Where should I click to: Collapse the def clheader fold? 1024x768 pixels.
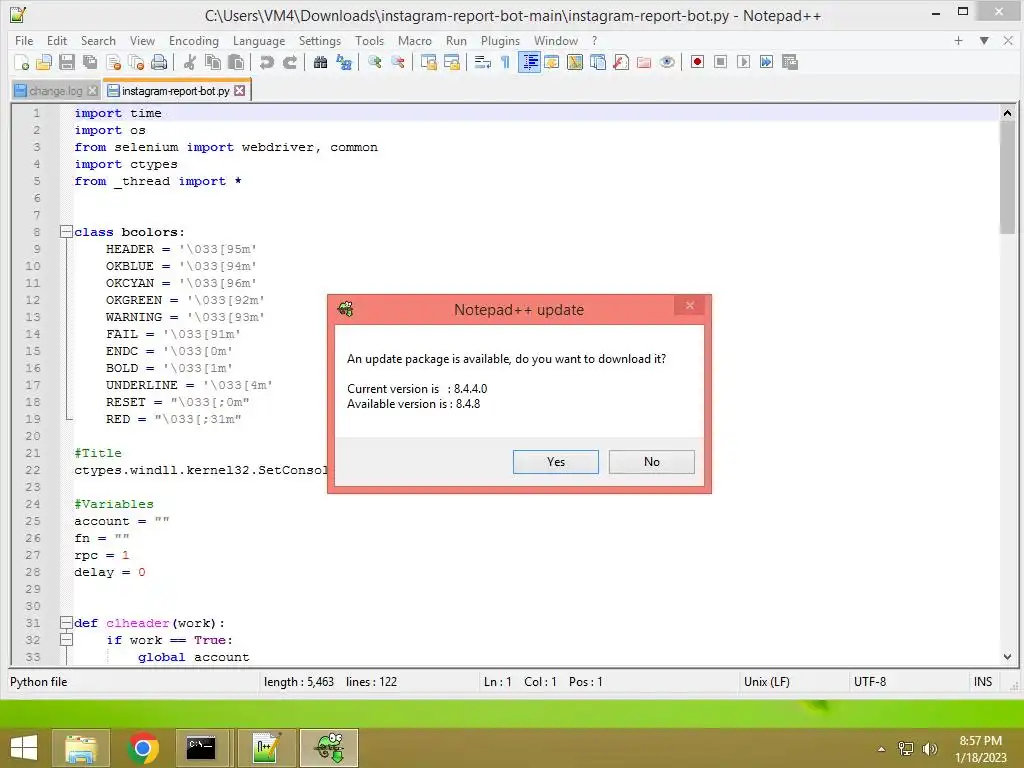tap(66, 622)
